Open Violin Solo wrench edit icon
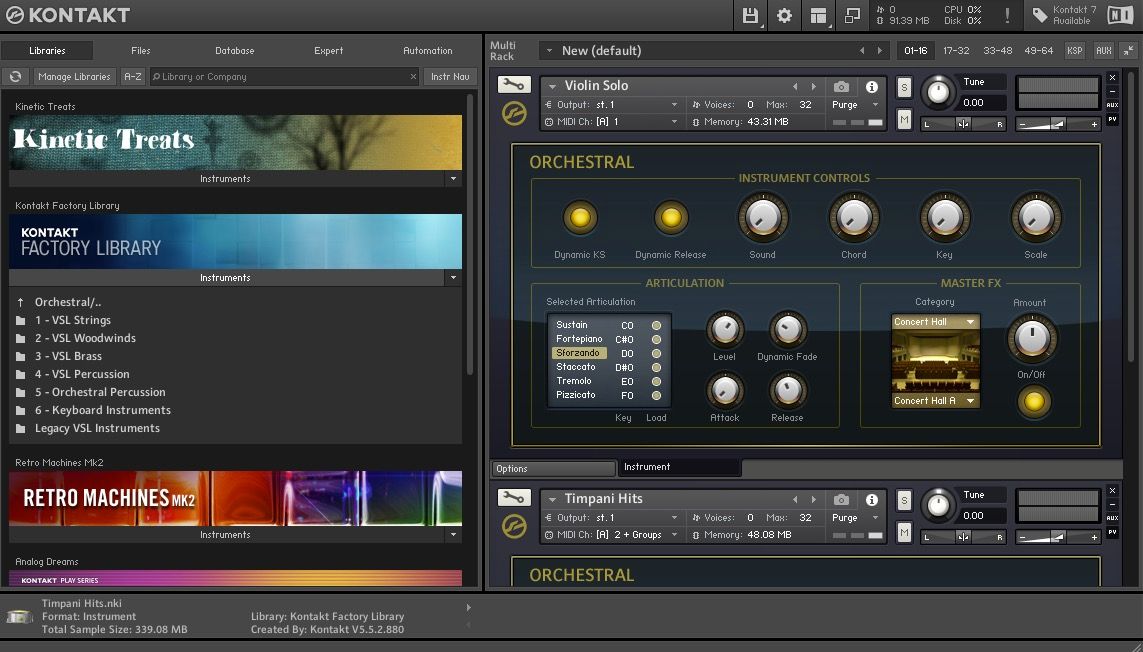This screenshot has width=1143, height=652. pyautogui.click(x=514, y=85)
